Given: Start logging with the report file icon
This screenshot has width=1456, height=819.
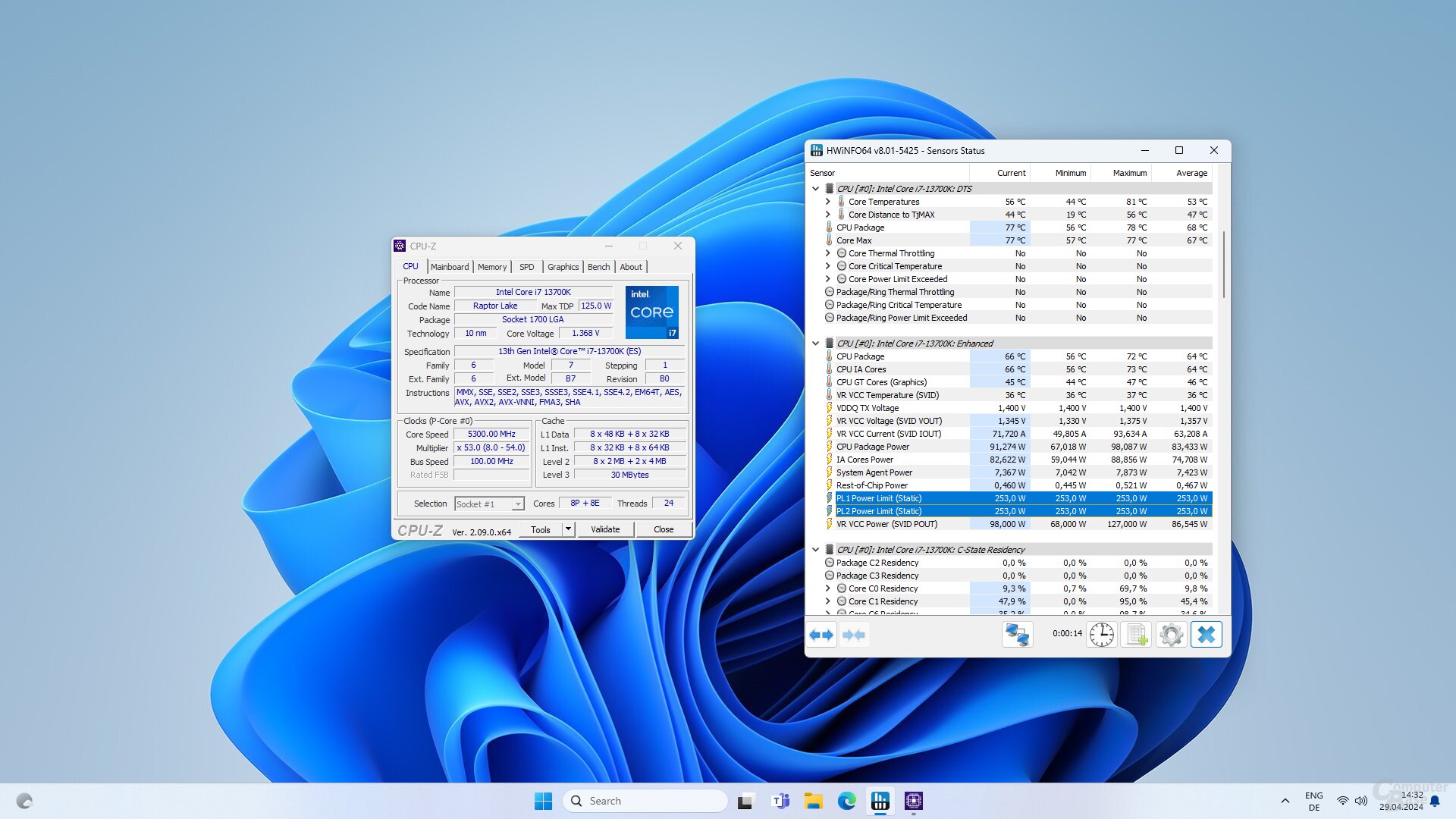Looking at the screenshot, I should pyautogui.click(x=1135, y=634).
